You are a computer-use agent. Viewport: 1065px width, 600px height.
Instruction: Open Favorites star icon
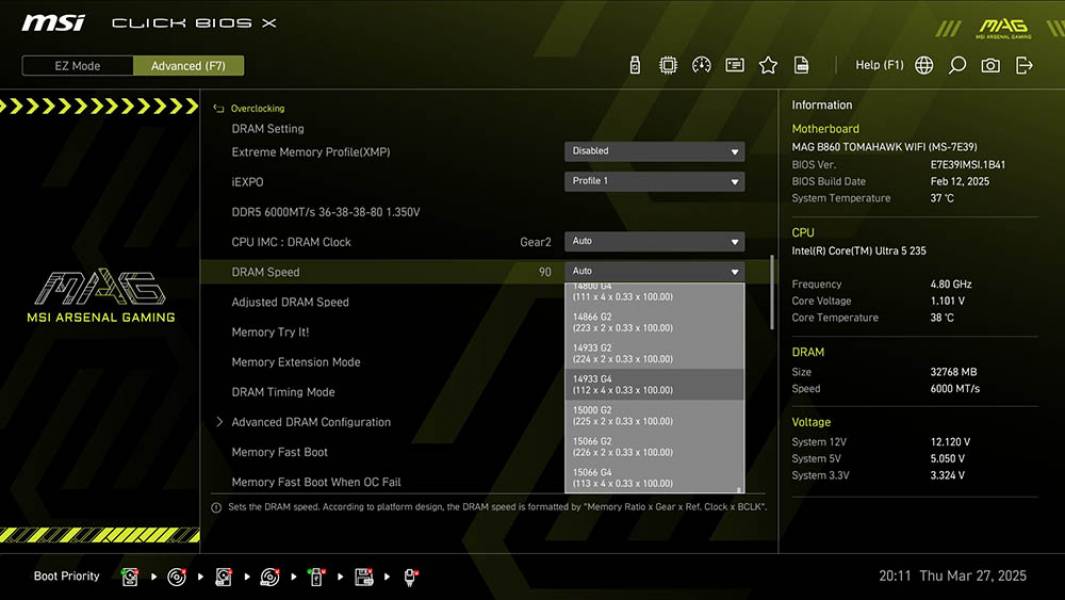click(768, 65)
